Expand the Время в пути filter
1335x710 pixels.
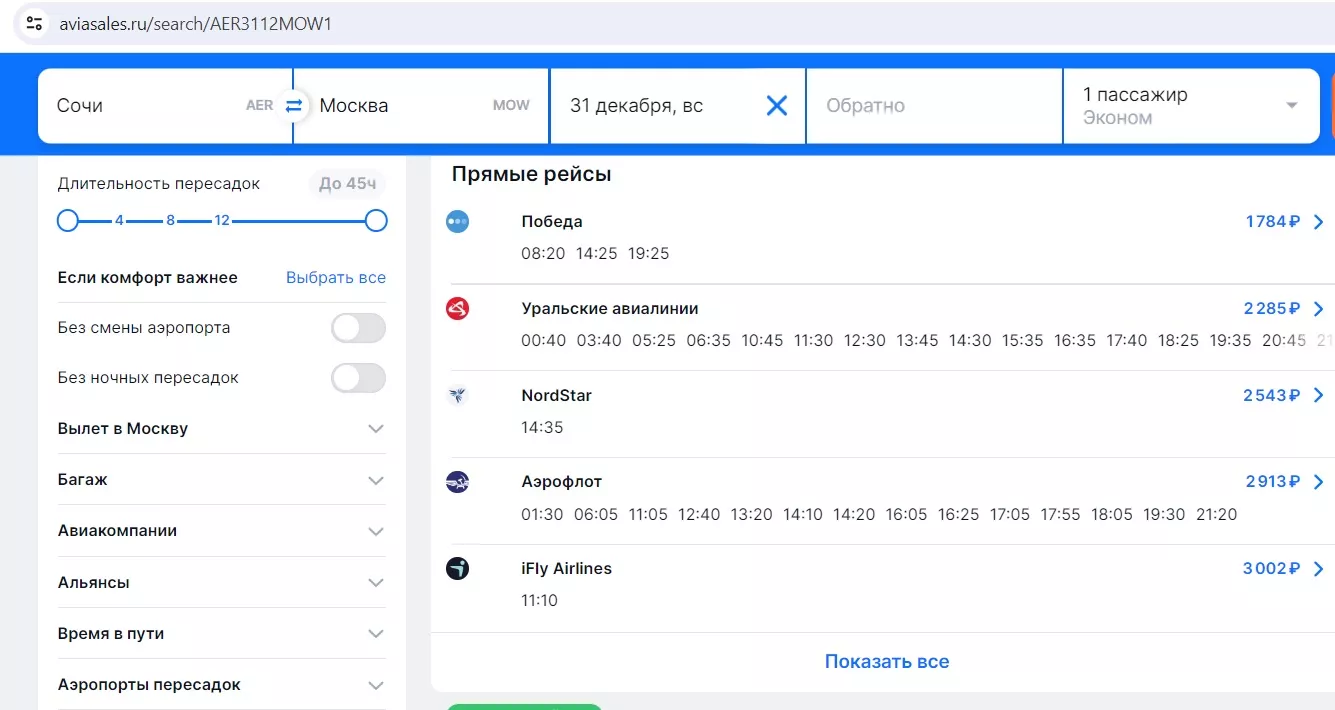tap(375, 634)
